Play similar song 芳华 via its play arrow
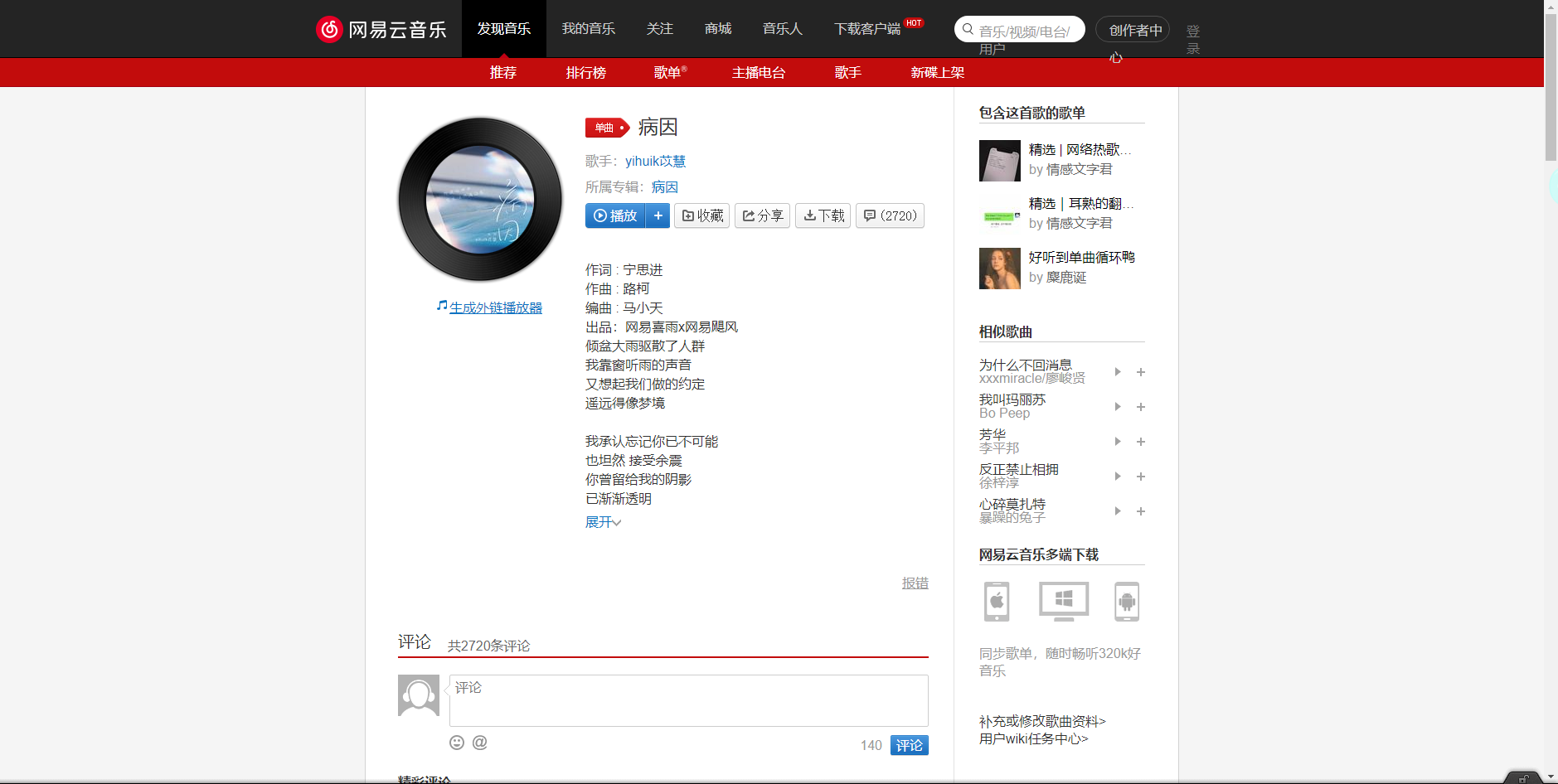Image resolution: width=1558 pixels, height=784 pixels. [x=1117, y=442]
